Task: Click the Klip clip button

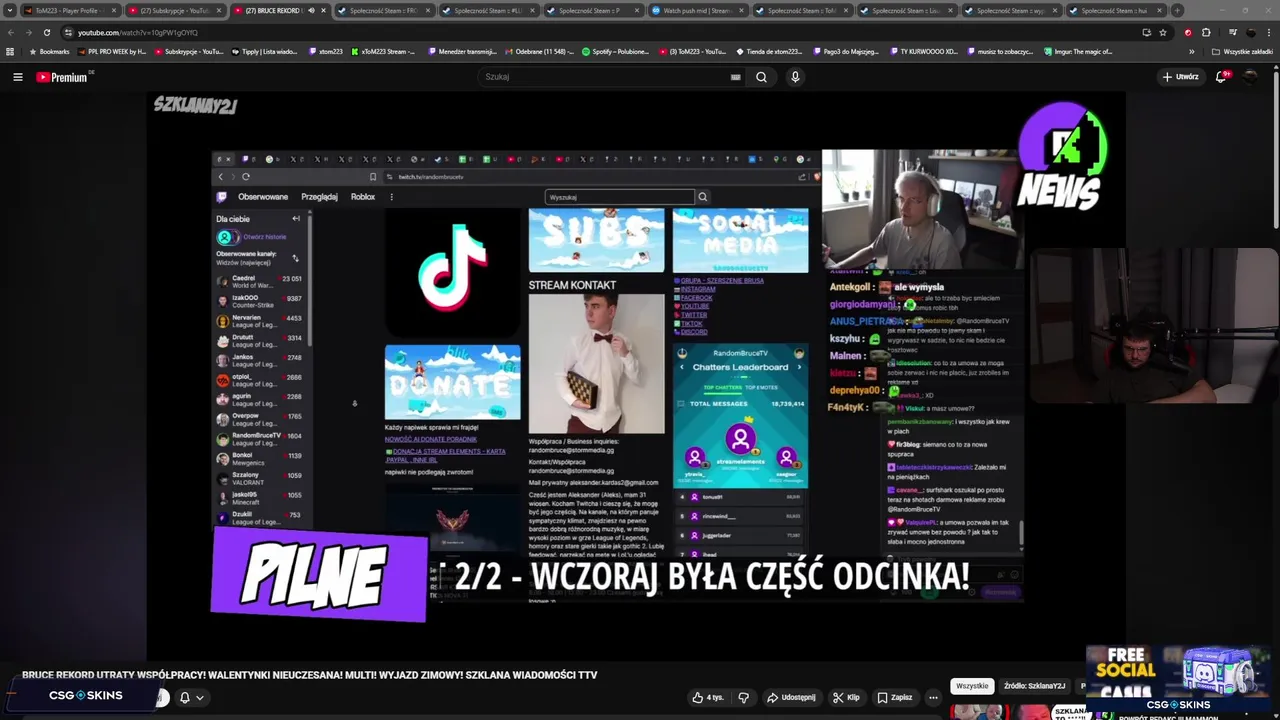Action: pyautogui.click(x=845, y=697)
